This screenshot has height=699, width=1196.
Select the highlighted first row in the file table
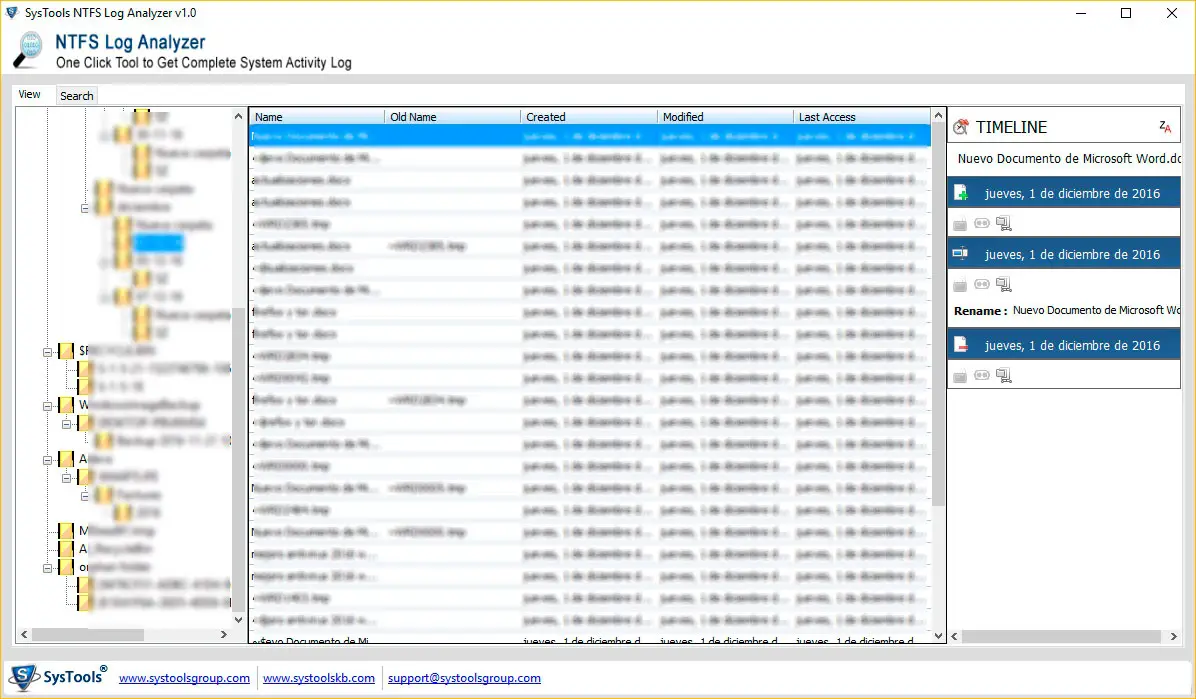(x=590, y=136)
